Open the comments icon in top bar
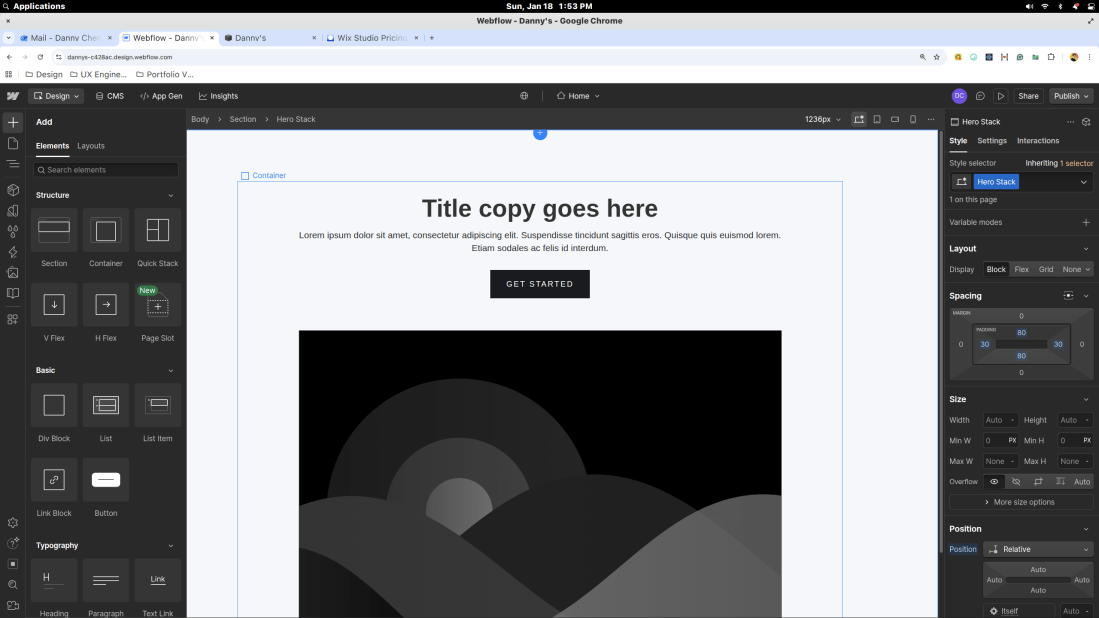 [x=980, y=96]
